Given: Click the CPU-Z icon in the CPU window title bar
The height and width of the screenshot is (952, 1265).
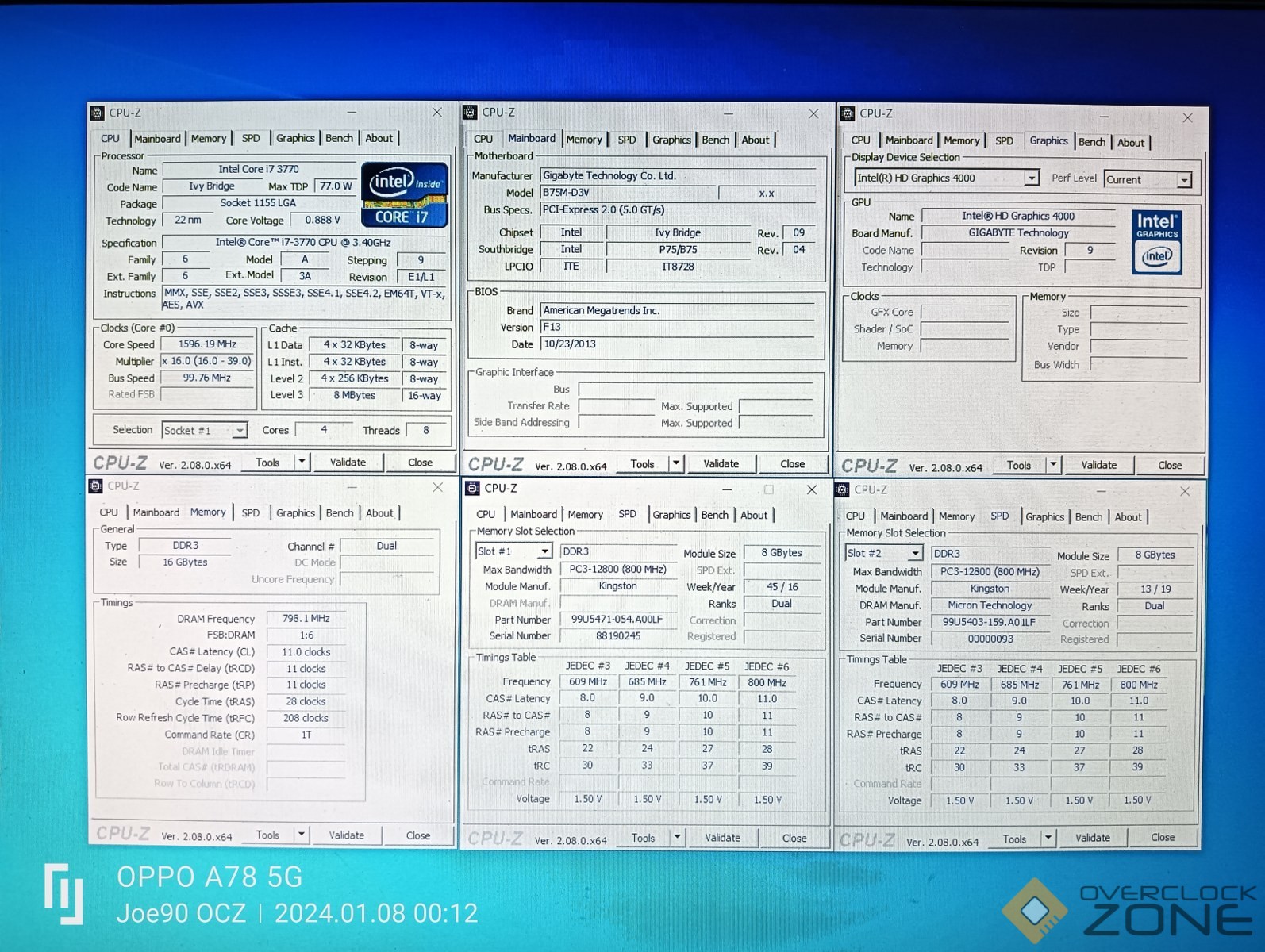Looking at the screenshot, I should pyautogui.click(x=98, y=113).
